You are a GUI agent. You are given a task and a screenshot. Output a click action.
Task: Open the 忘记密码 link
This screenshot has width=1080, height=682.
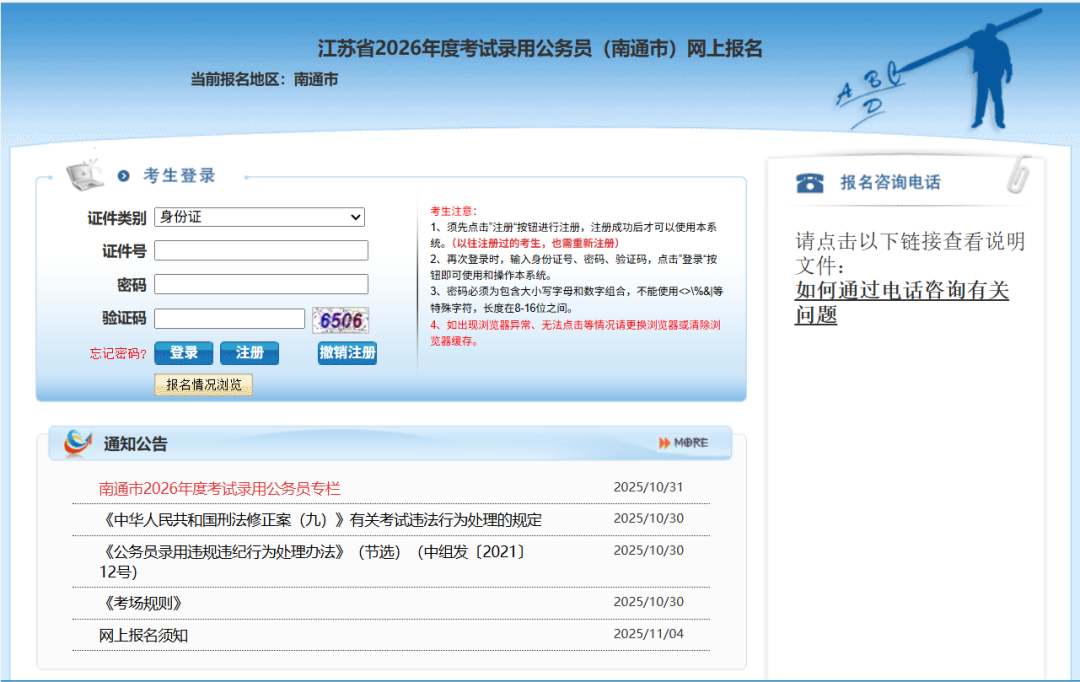[116, 354]
